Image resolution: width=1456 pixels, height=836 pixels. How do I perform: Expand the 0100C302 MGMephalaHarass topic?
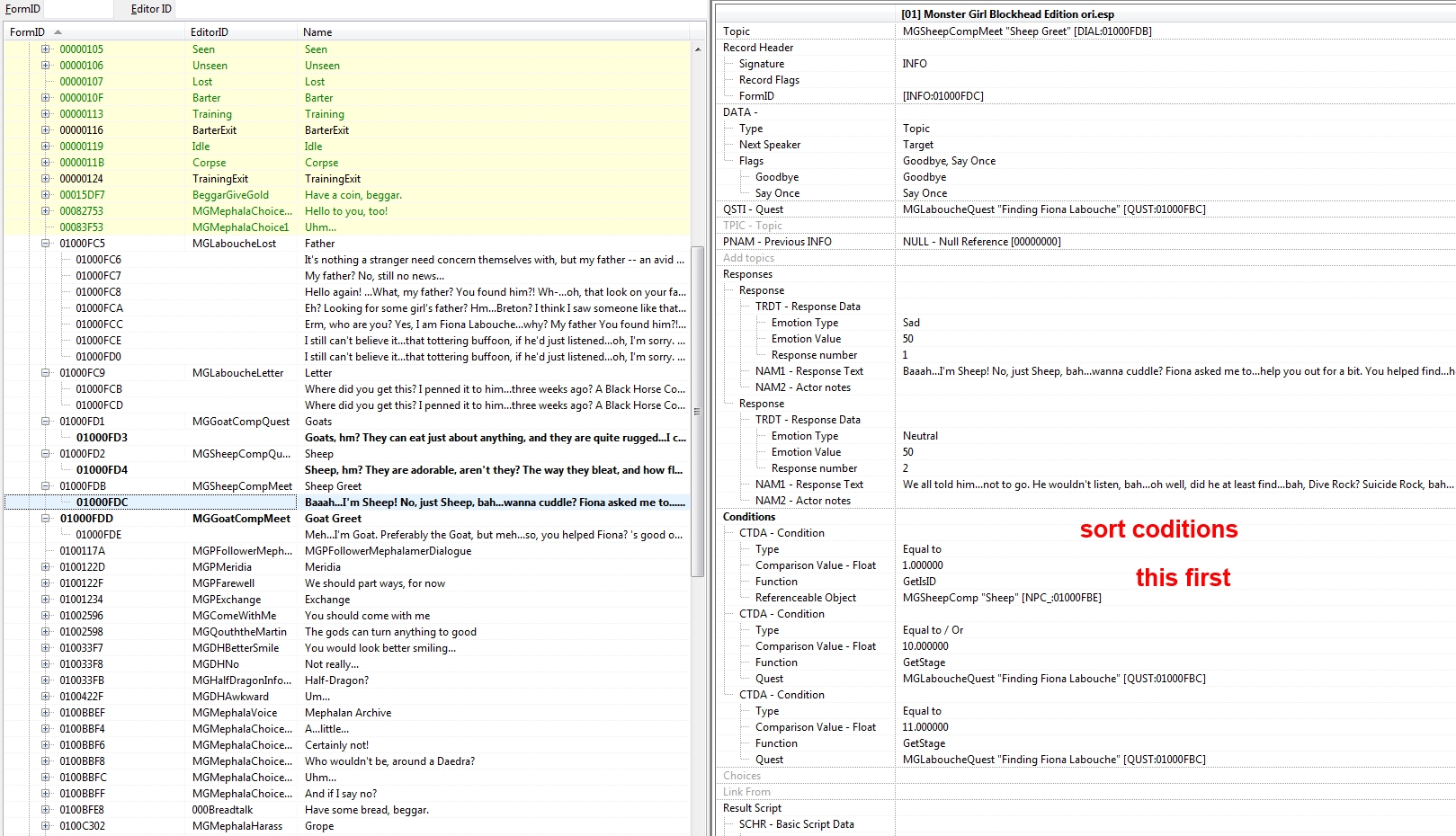(x=45, y=826)
